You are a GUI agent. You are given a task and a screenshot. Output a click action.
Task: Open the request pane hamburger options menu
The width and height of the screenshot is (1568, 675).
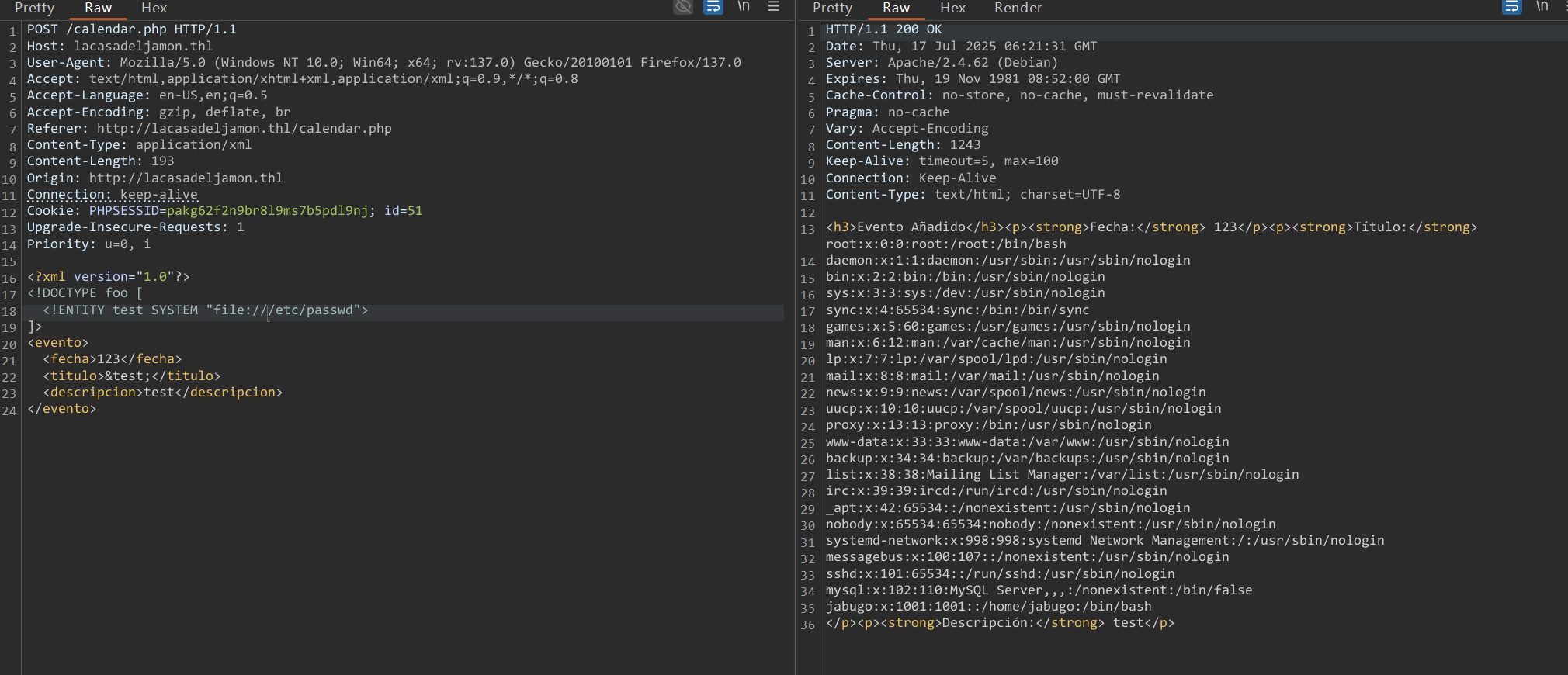[x=773, y=6]
